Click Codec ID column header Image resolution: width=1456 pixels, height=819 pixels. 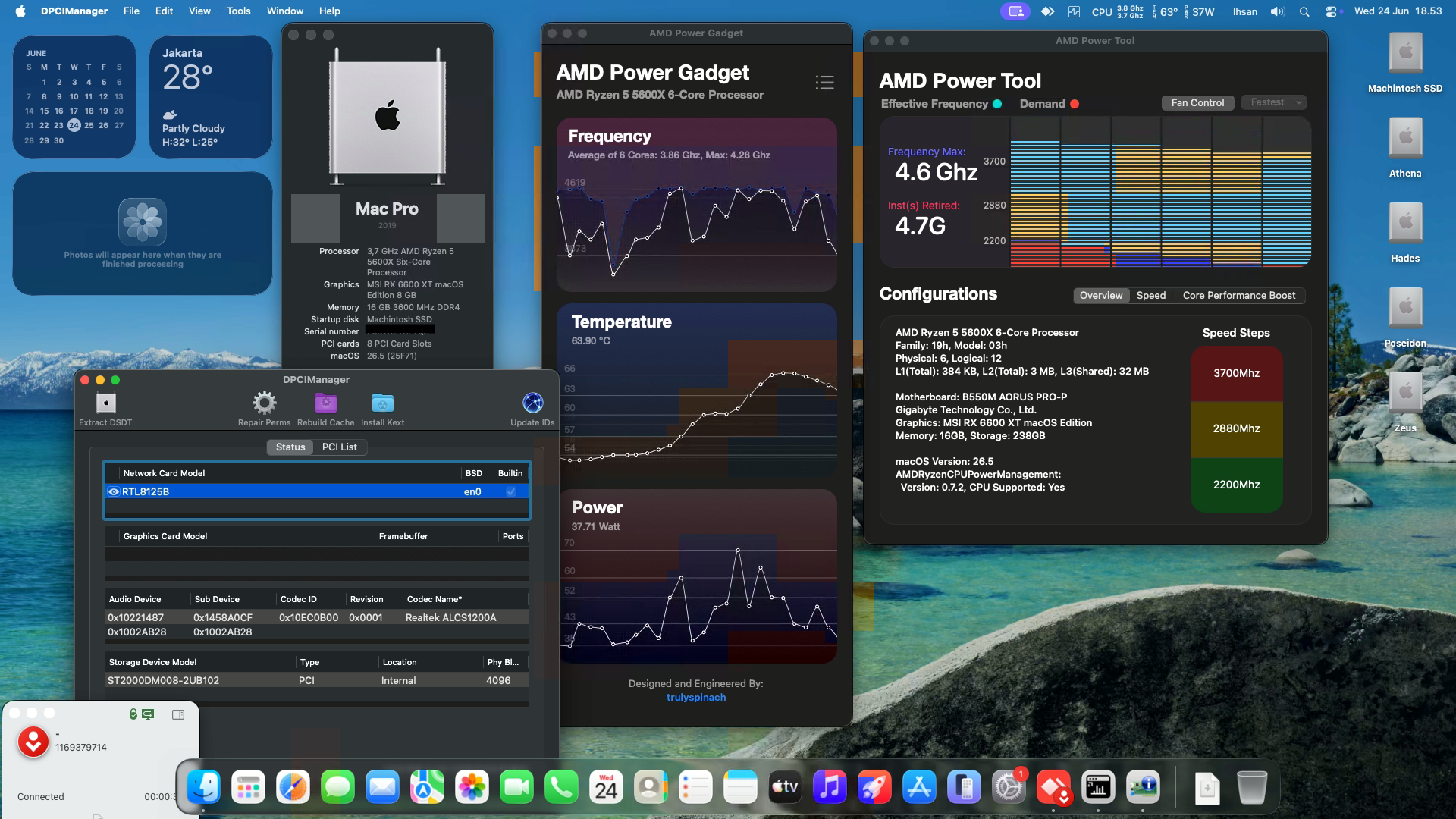pyautogui.click(x=299, y=599)
